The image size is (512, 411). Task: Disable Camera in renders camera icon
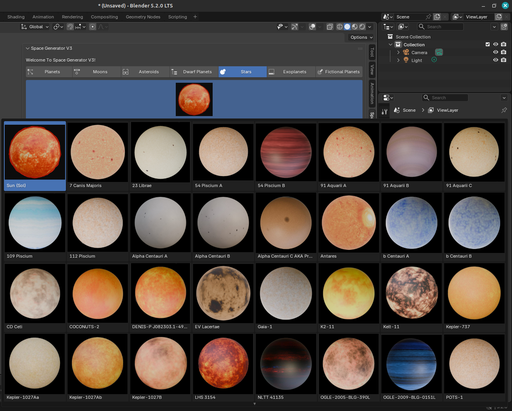coord(503,52)
